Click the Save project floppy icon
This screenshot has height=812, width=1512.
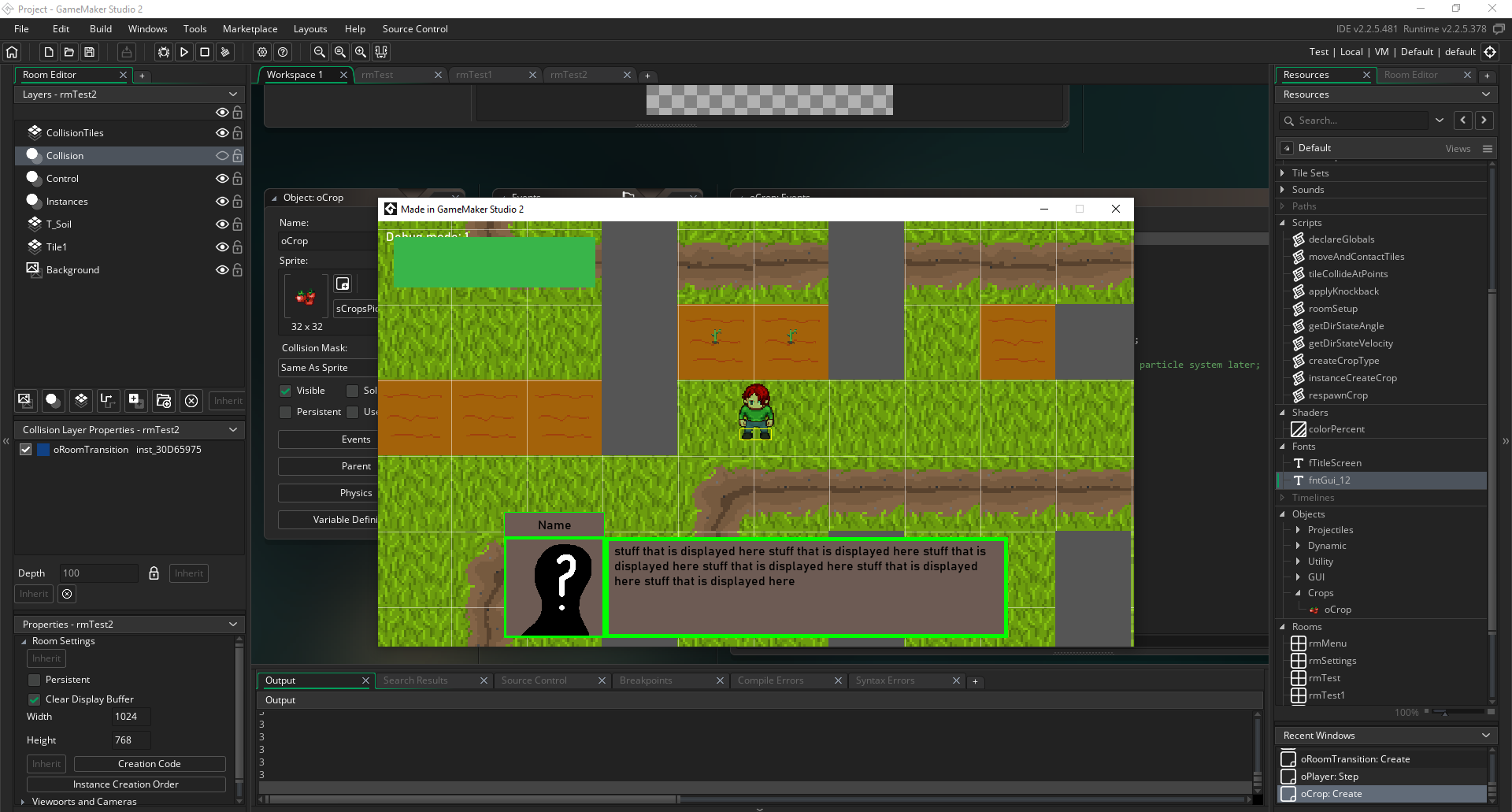click(90, 52)
